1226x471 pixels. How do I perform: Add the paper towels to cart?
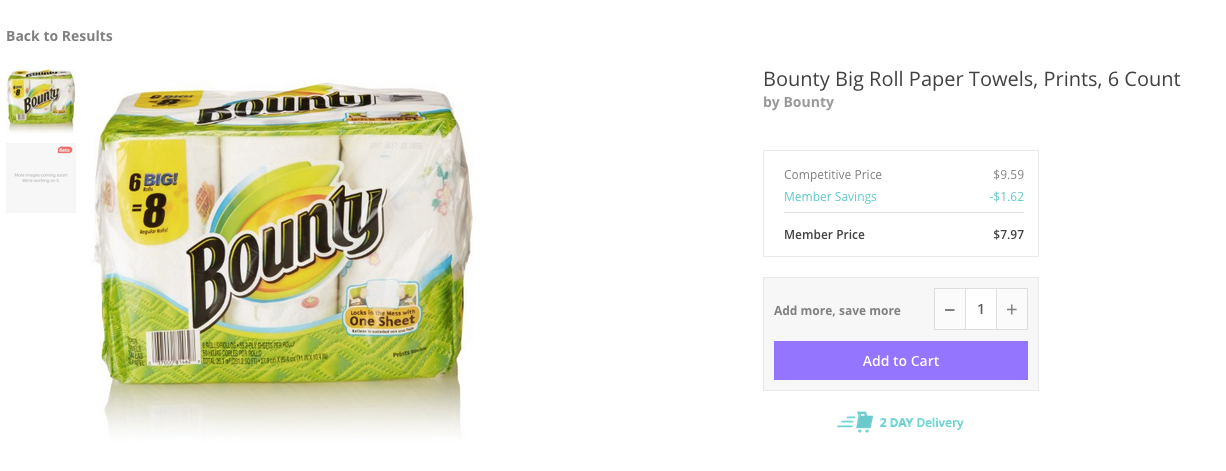point(900,361)
